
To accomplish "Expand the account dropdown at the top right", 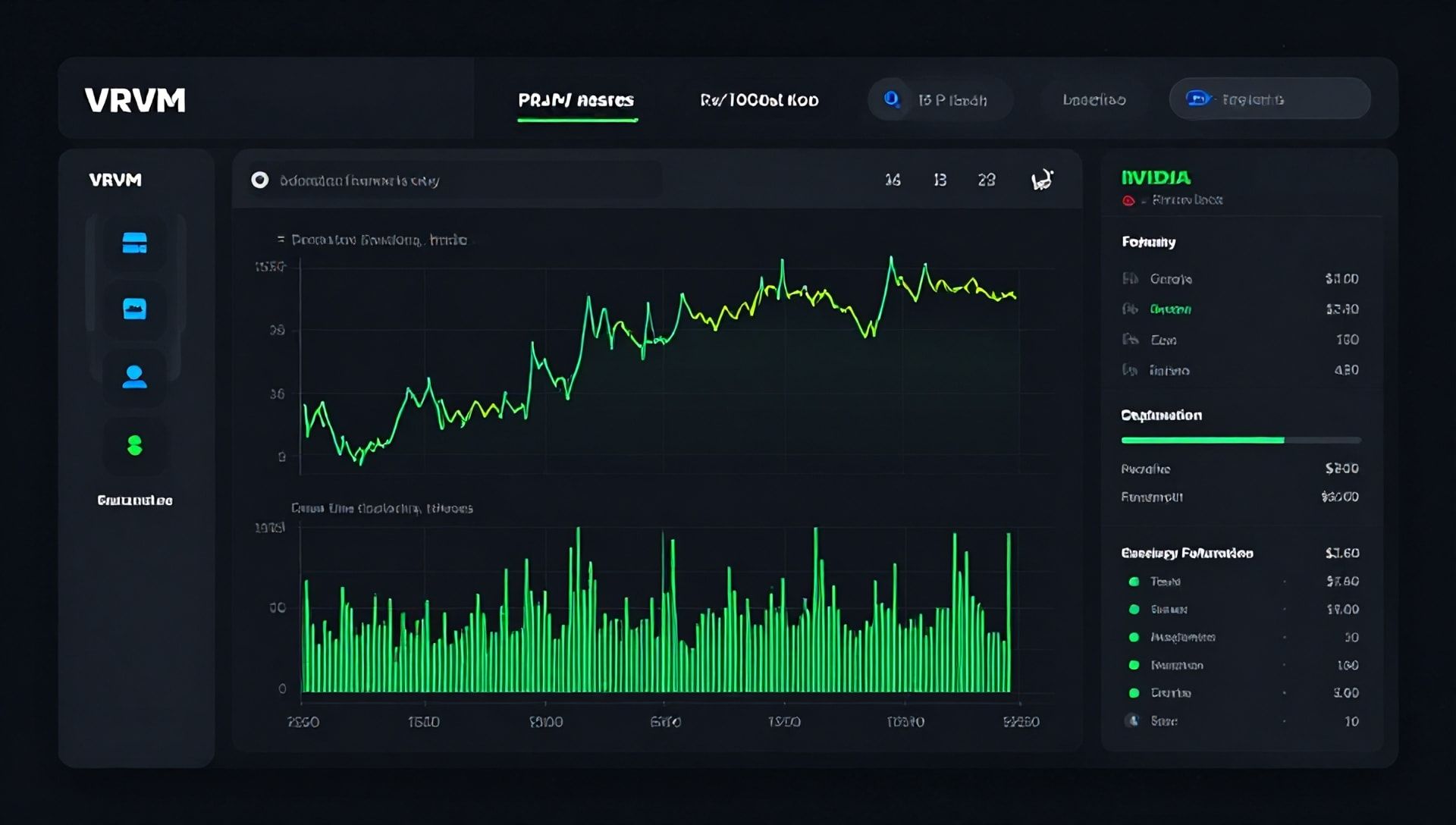I will (1269, 99).
